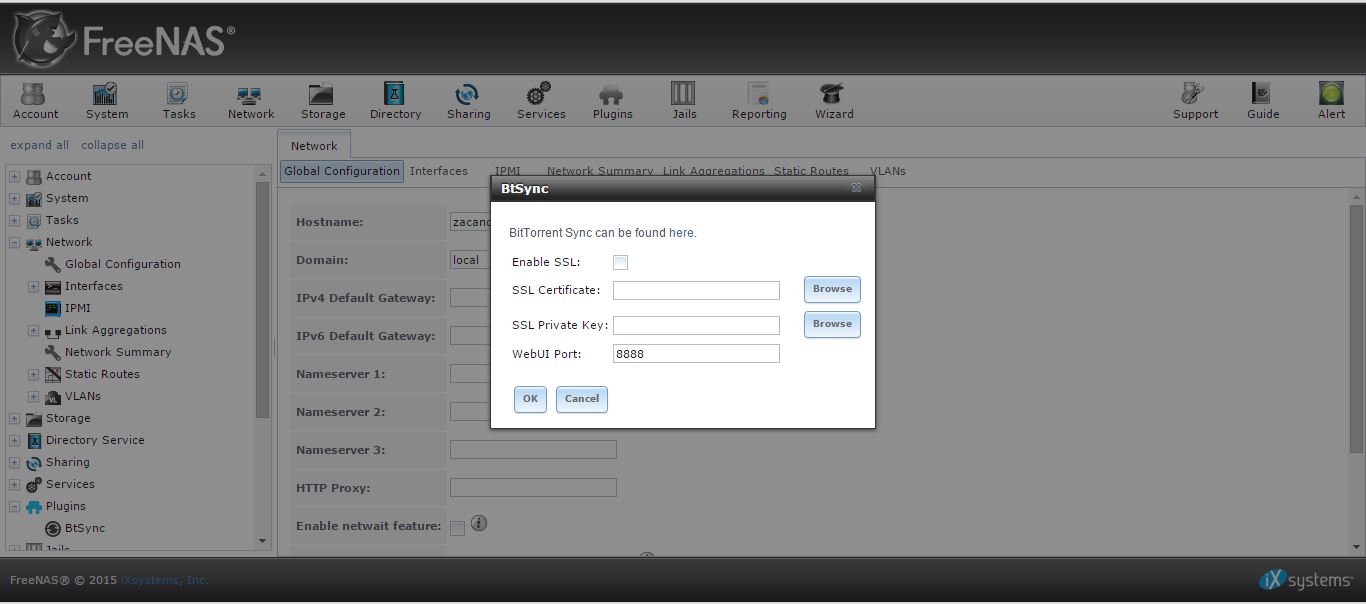Switch to the Interfaces subtab
The image size is (1366, 604).
[x=438, y=171]
